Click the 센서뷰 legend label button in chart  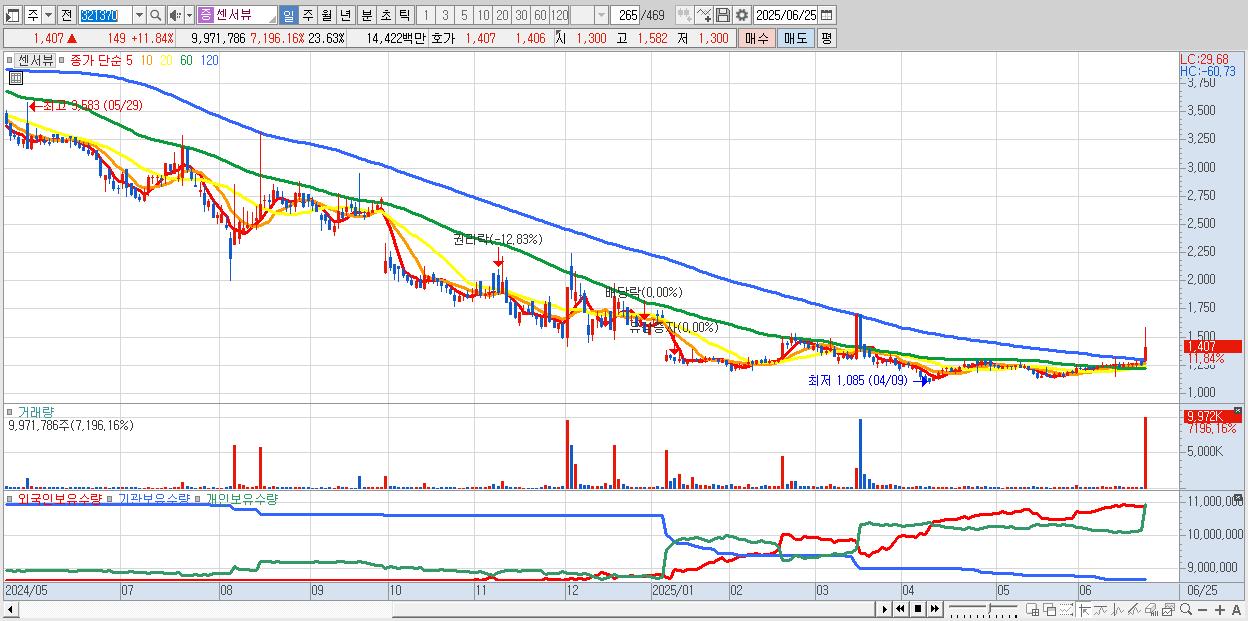pyautogui.click(x=35, y=60)
